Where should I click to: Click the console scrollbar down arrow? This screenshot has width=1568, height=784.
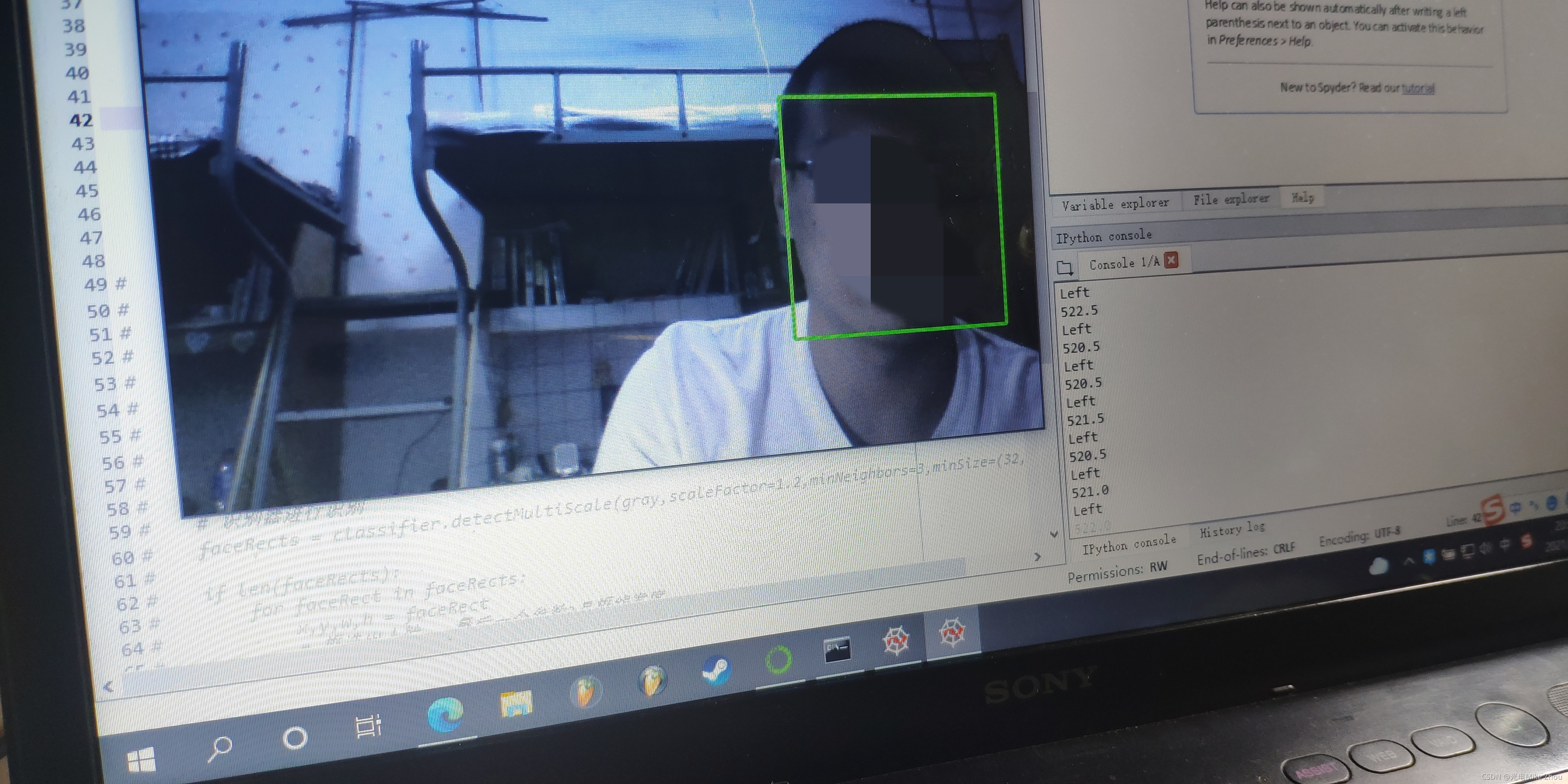click(x=1054, y=534)
